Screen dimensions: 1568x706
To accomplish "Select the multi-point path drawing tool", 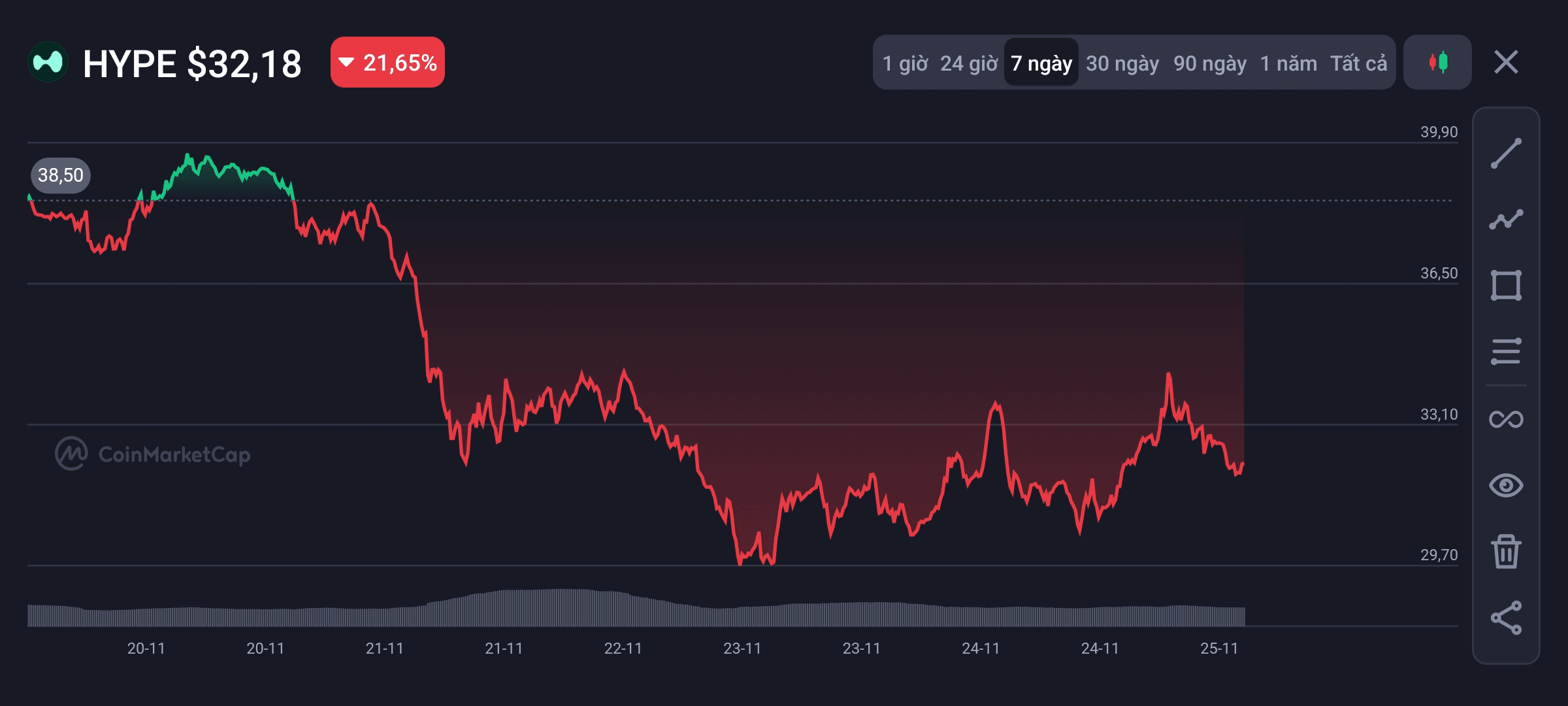I will [1506, 220].
